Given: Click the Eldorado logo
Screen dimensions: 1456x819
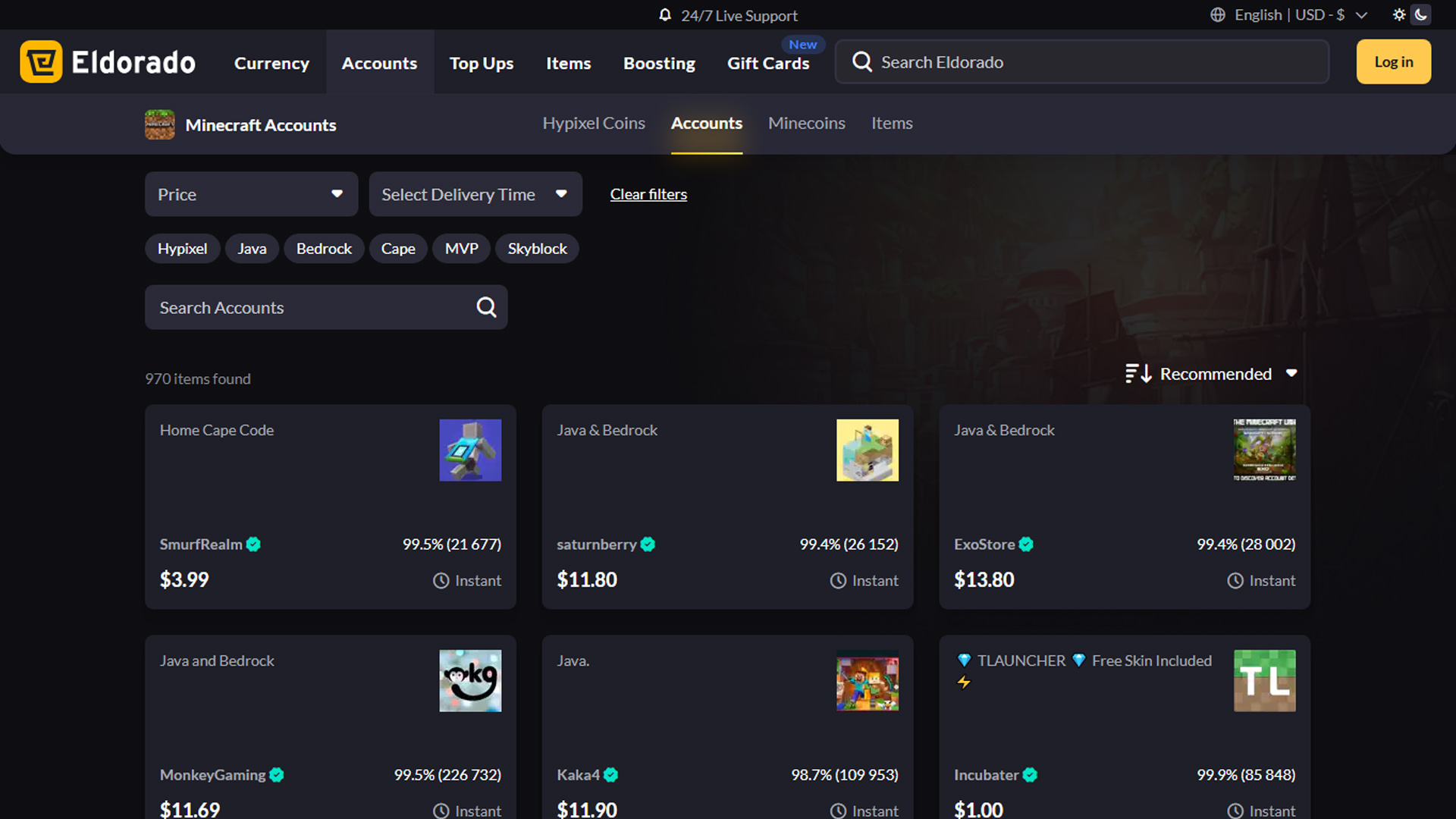Looking at the screenshot, I should (108, 61).
